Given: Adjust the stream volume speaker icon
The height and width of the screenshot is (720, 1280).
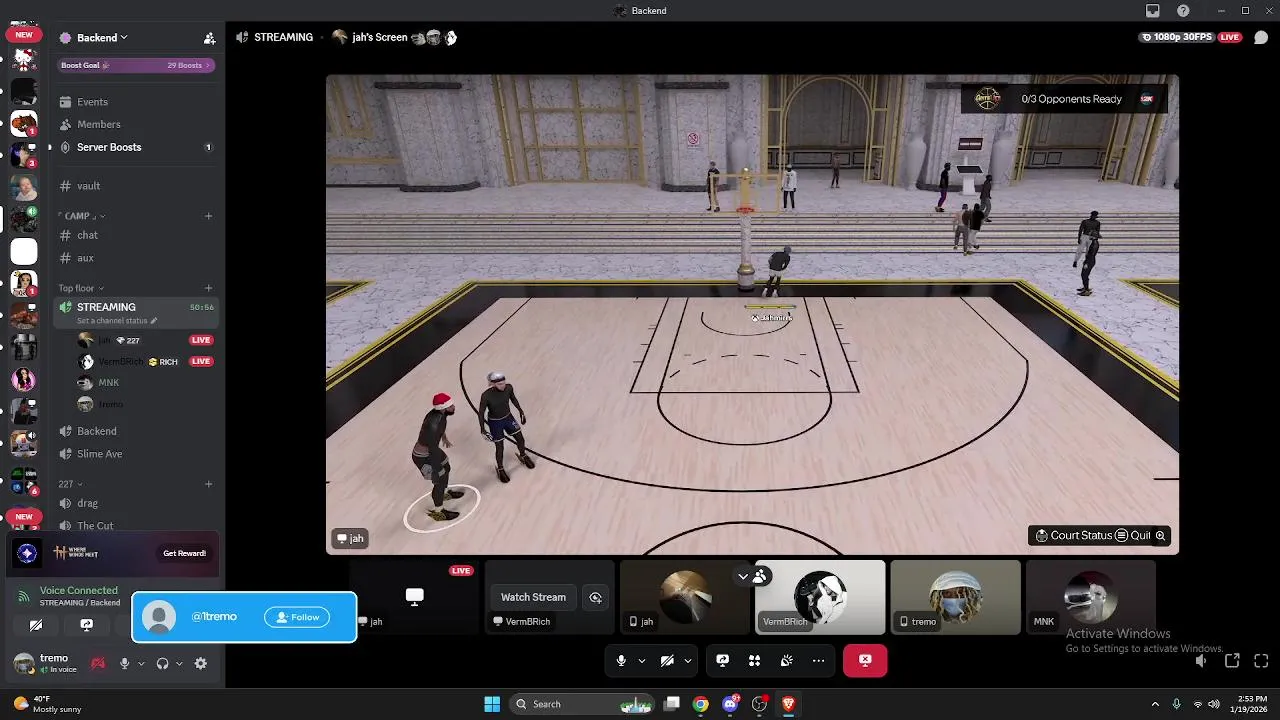Looking at the screenshot, I should click(x=1201, y=661).
